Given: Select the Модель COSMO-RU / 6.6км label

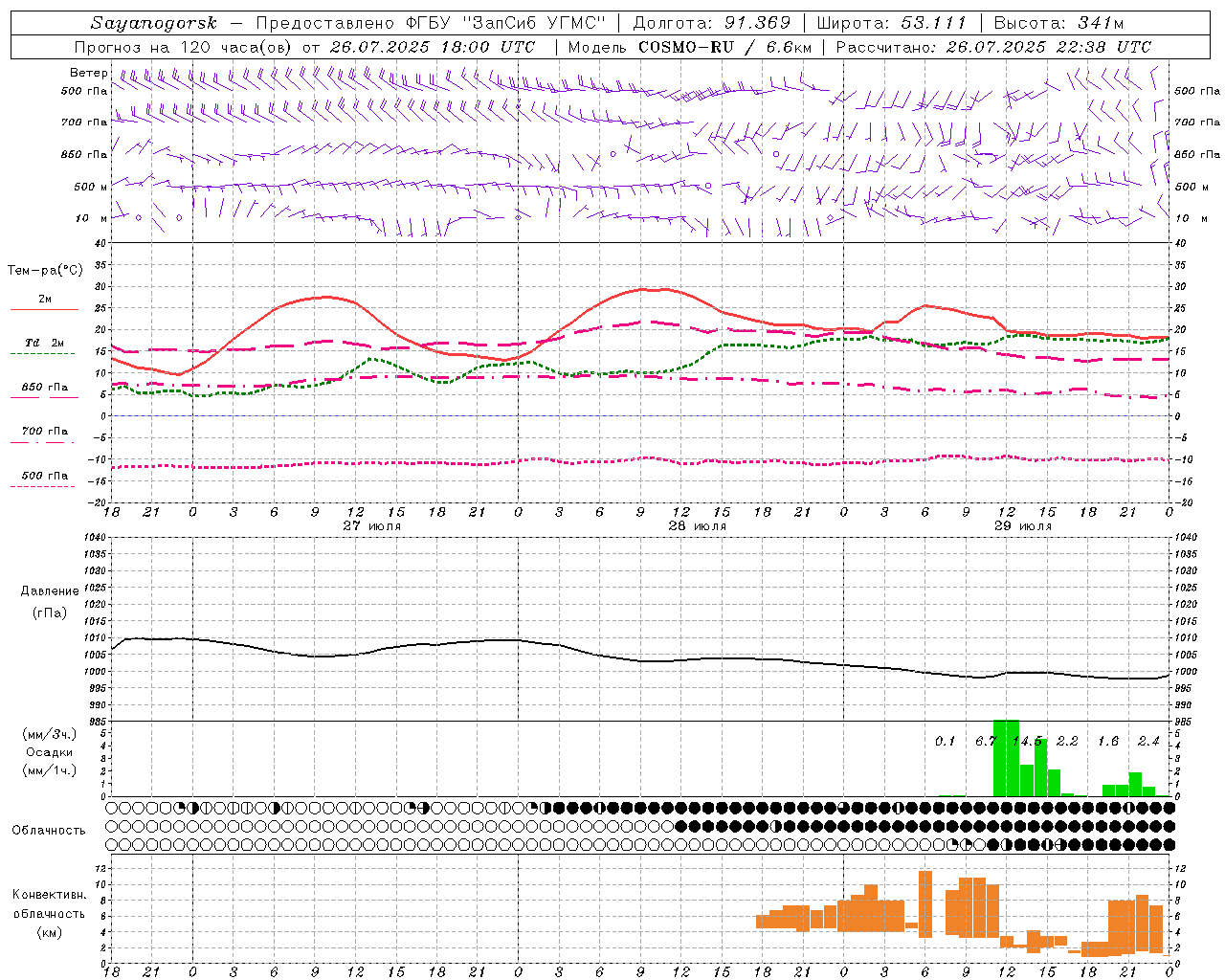Looking at the screenshot, I should [690, 47].
